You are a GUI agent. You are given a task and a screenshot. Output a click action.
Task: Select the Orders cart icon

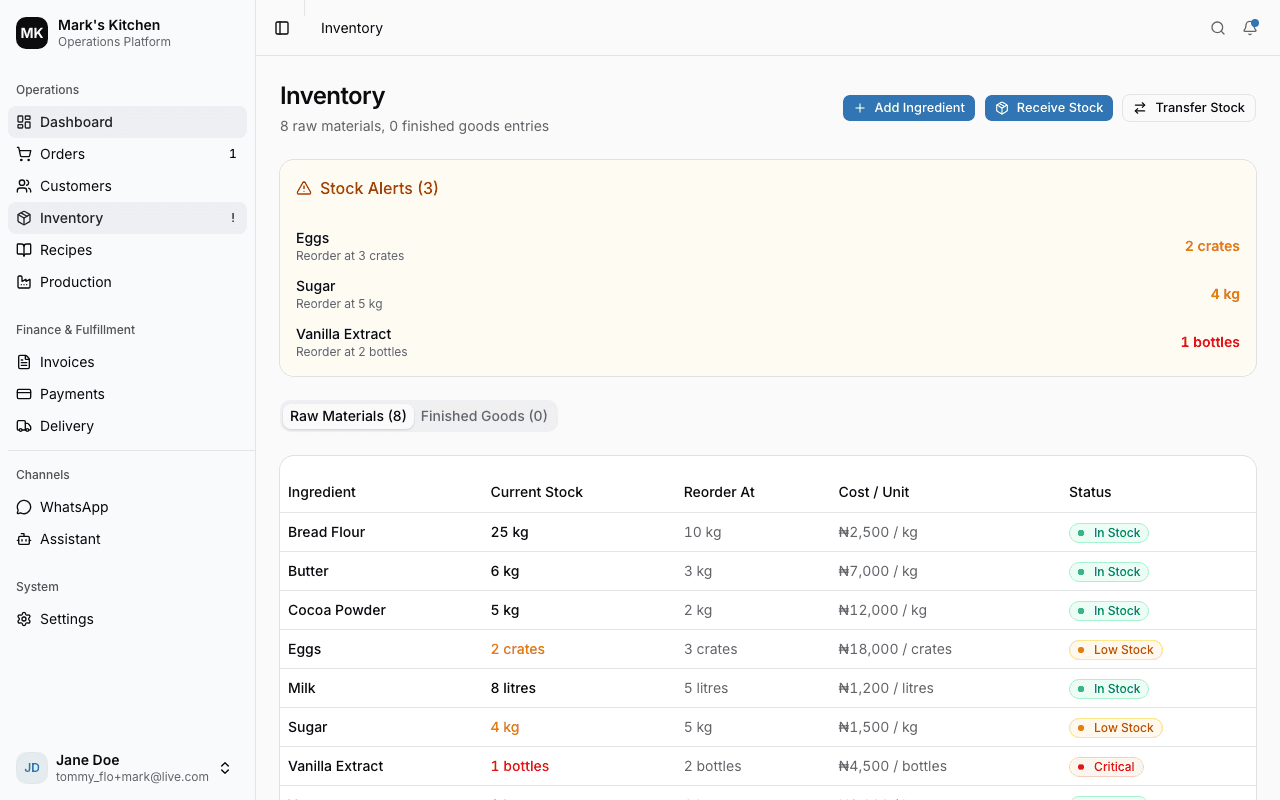point(23,154)
